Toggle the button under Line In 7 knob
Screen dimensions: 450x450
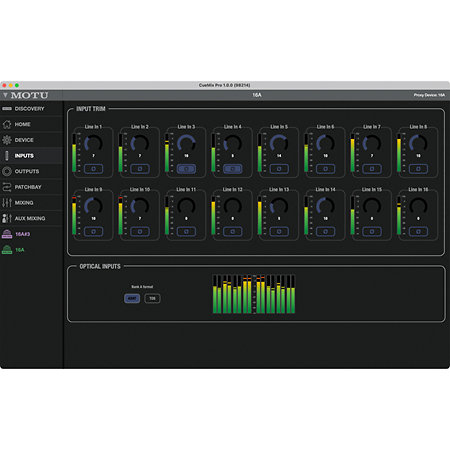(372, 169)
